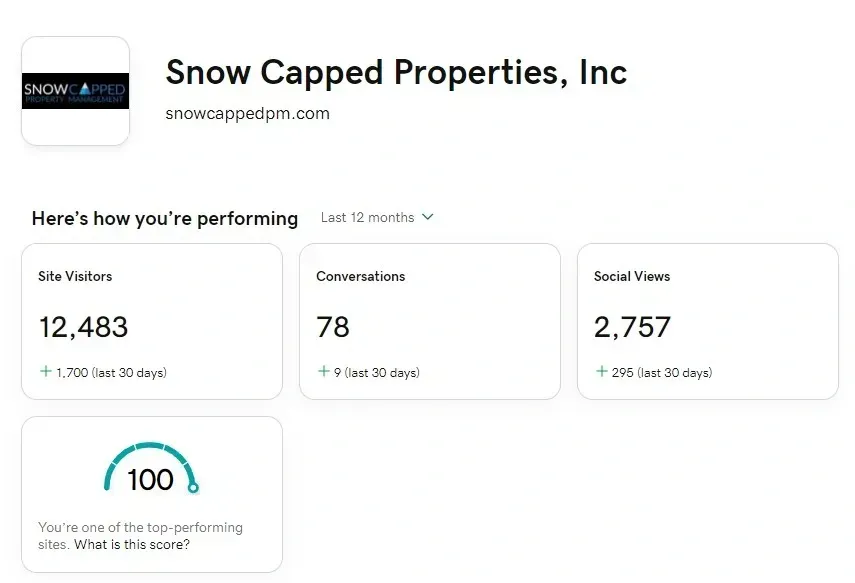Screen dimensions: 855x583
Task: Click the plus icon beside 9 conversations
Action: click(x=323, y=371)
